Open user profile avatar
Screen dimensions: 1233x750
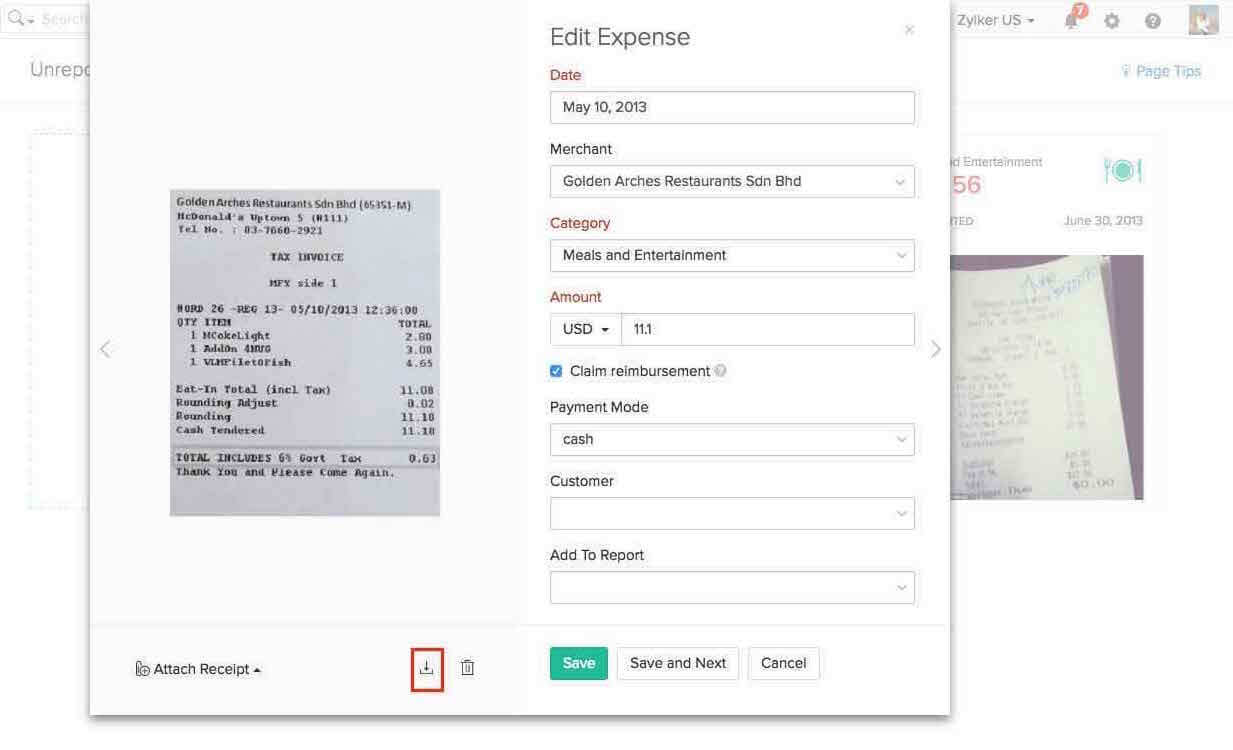coord(1203,20)
